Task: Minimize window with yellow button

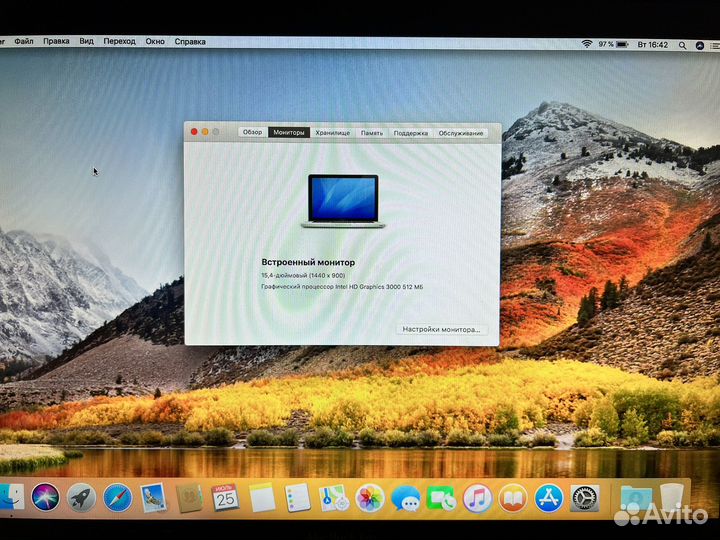Action: pos(205,132)
